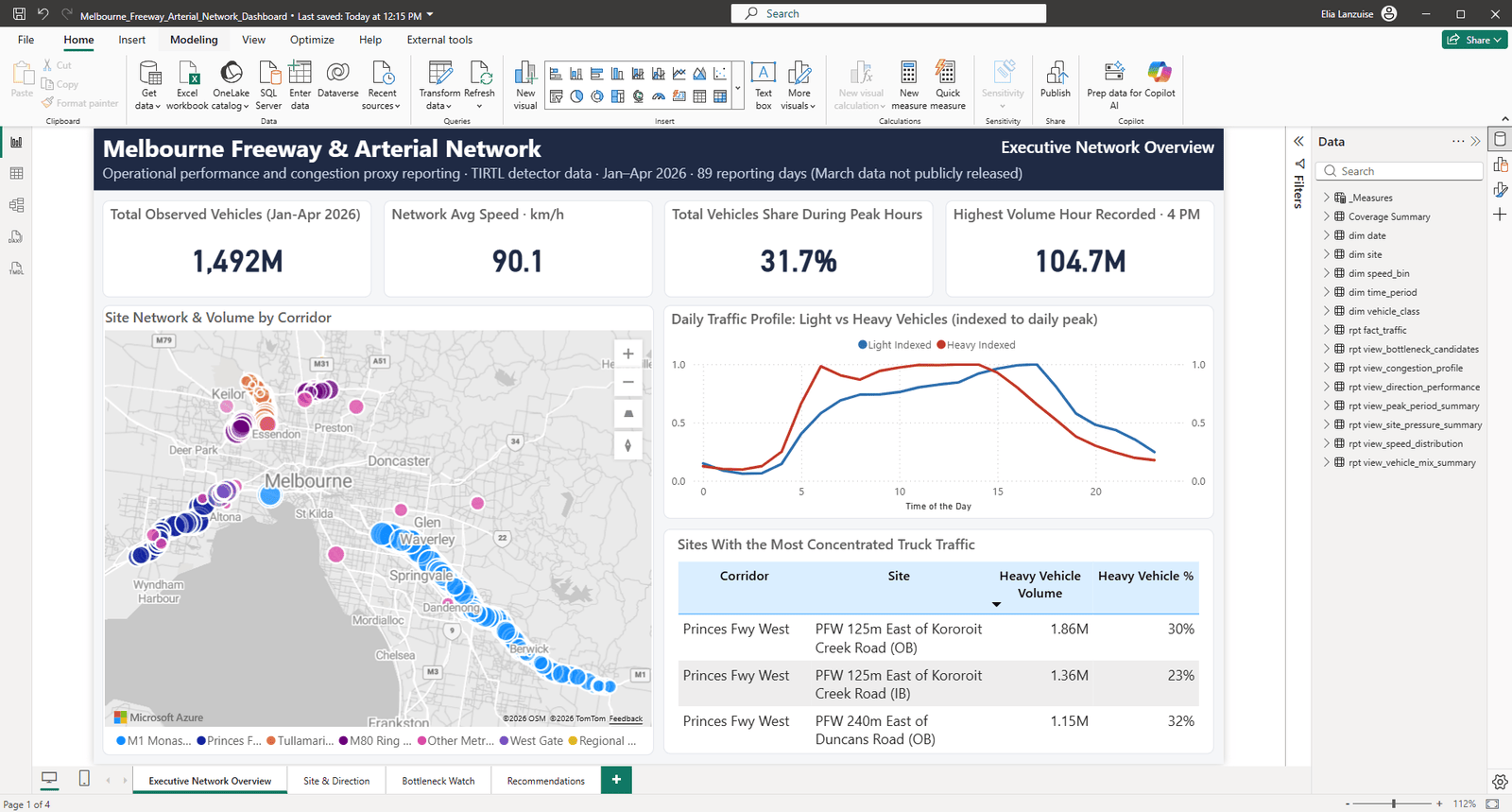Connect to SQL Server

pos(268,85)
